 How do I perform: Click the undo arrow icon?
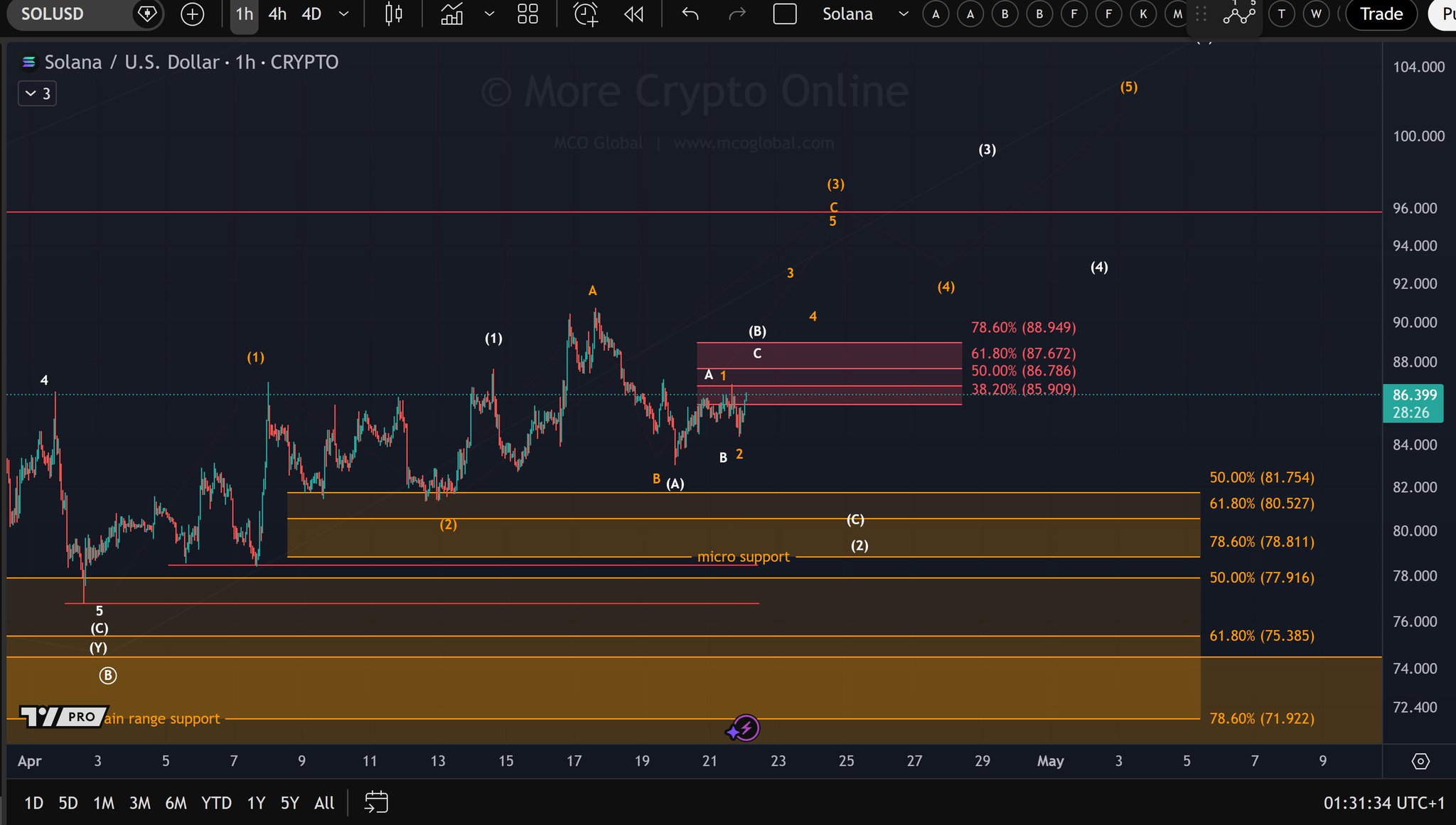(690, 14)
